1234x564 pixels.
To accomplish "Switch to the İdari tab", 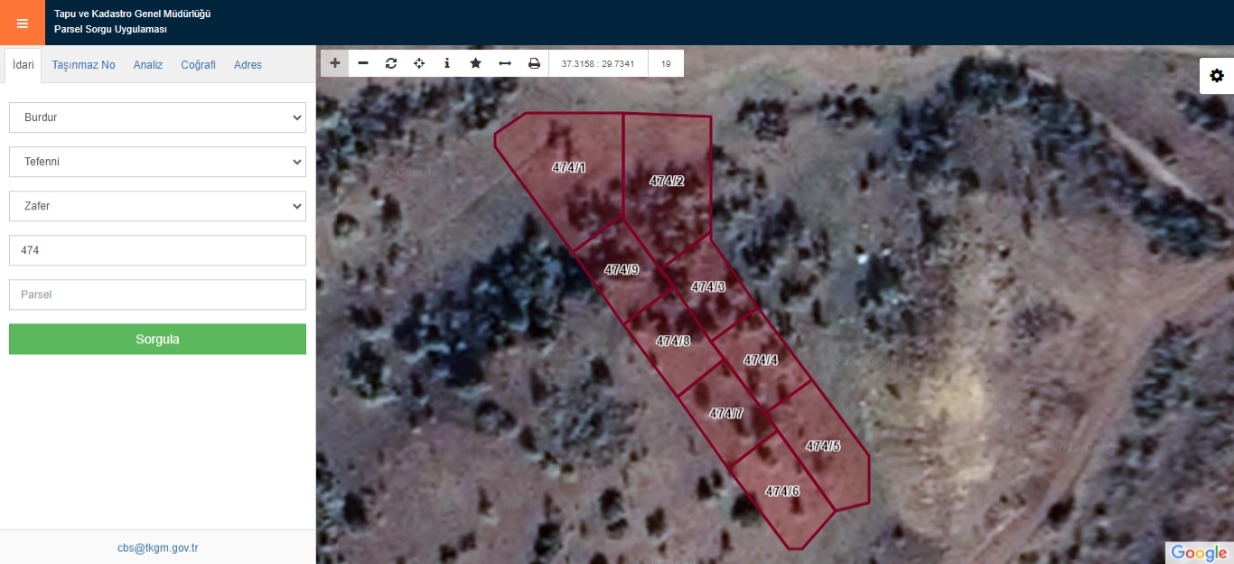I will 23,65.
